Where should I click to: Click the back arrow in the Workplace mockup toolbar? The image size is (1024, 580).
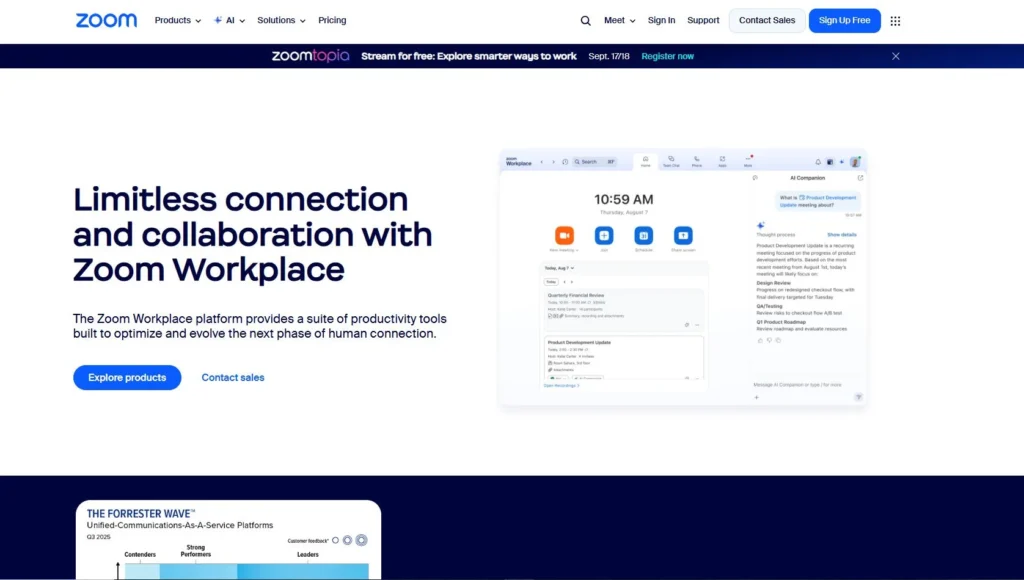point(541,162)
